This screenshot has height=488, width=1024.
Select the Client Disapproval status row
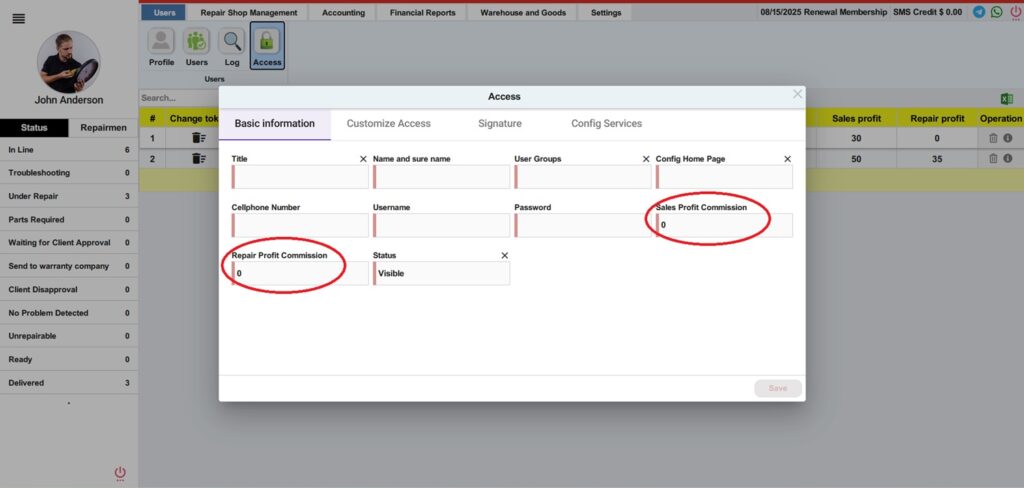click(69, 289)
